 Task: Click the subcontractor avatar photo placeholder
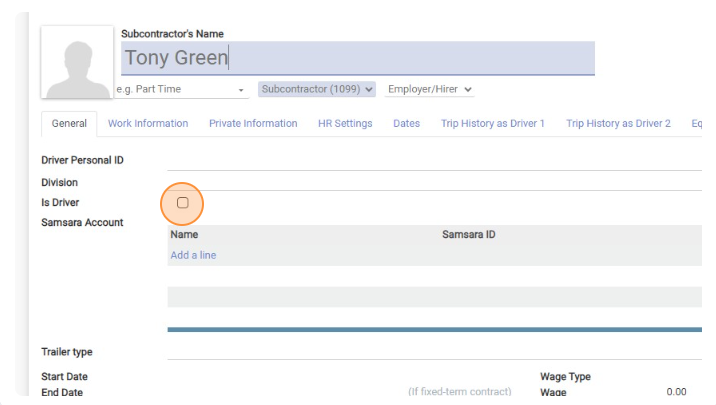(77, 62)
